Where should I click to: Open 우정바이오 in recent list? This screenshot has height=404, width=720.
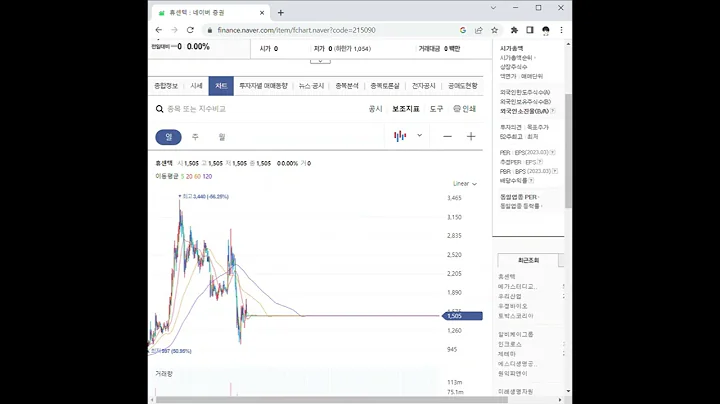click(x=513, y=306)
